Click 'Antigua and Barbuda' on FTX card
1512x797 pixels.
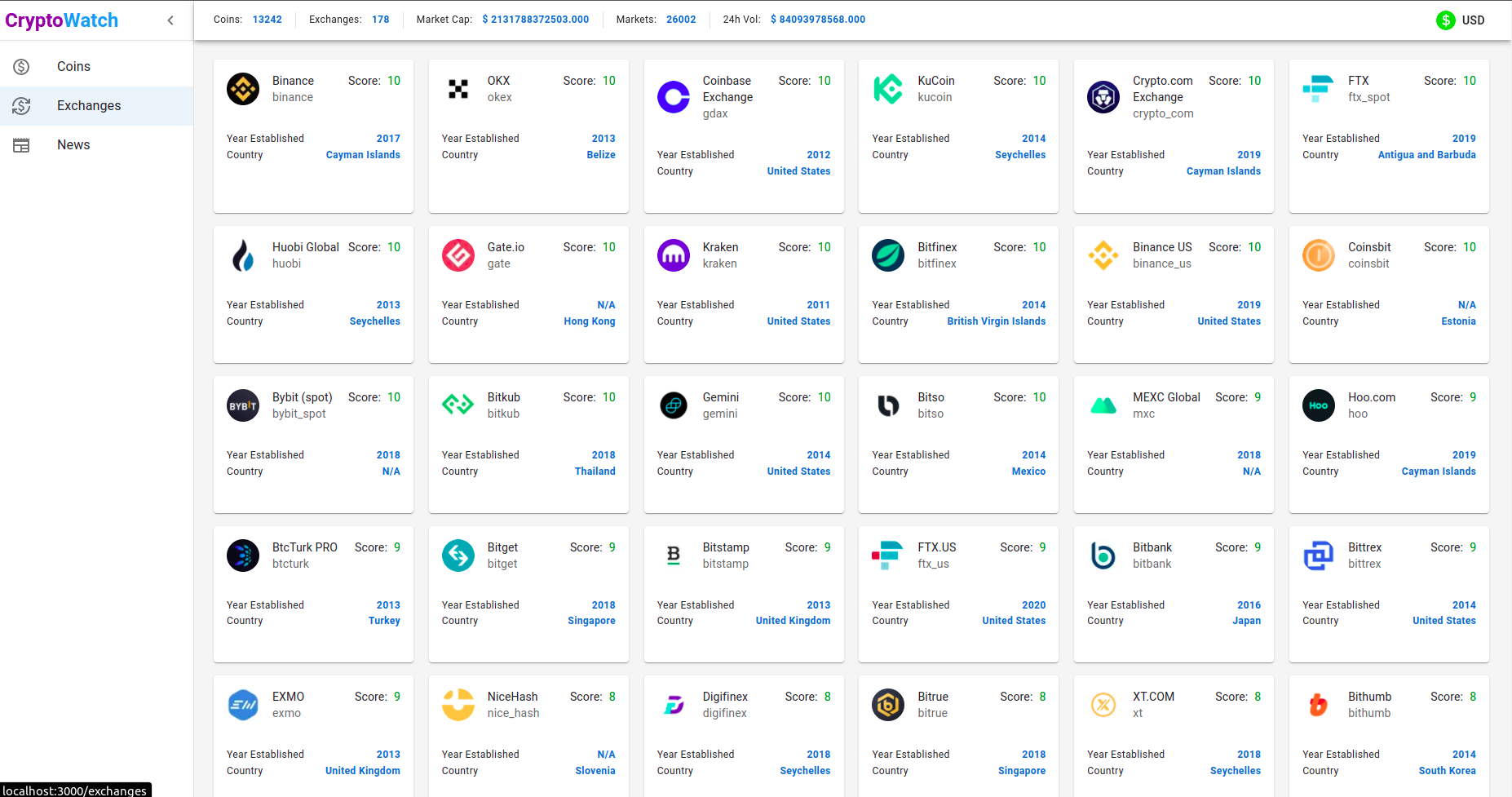click(x=1426, y=155)
